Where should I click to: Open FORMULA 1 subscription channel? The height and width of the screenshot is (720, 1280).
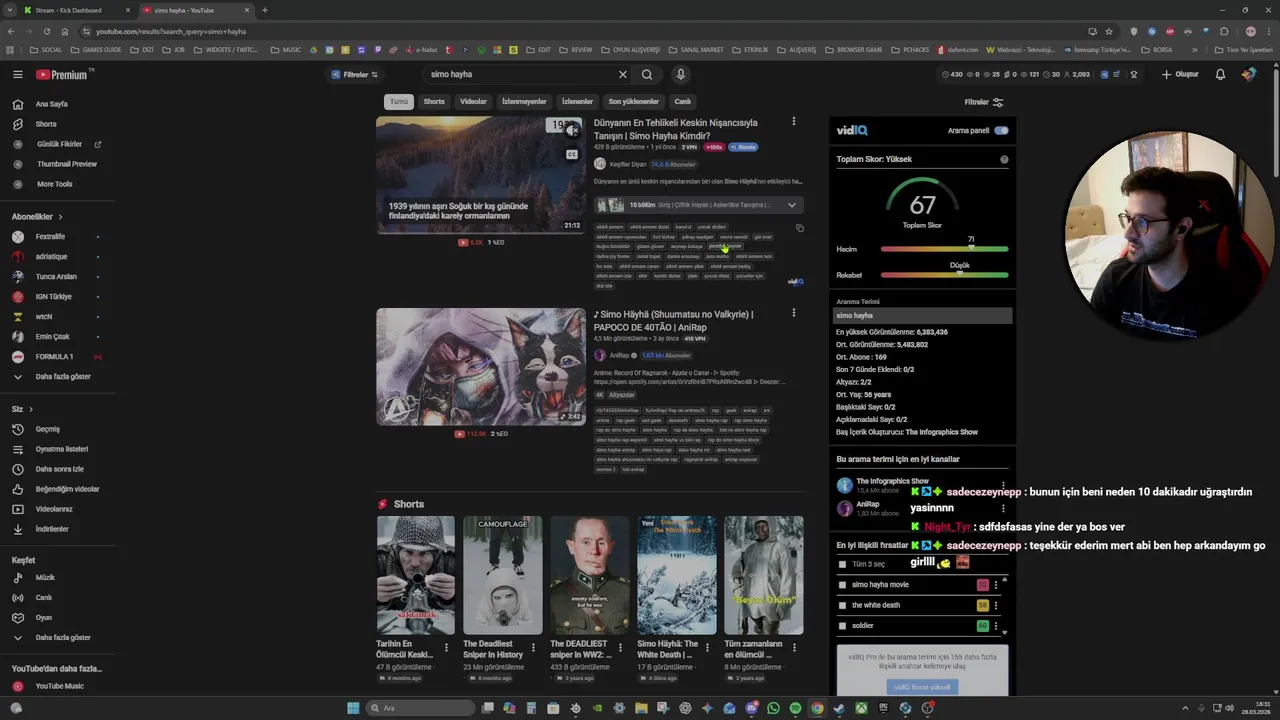coord(56,357)
